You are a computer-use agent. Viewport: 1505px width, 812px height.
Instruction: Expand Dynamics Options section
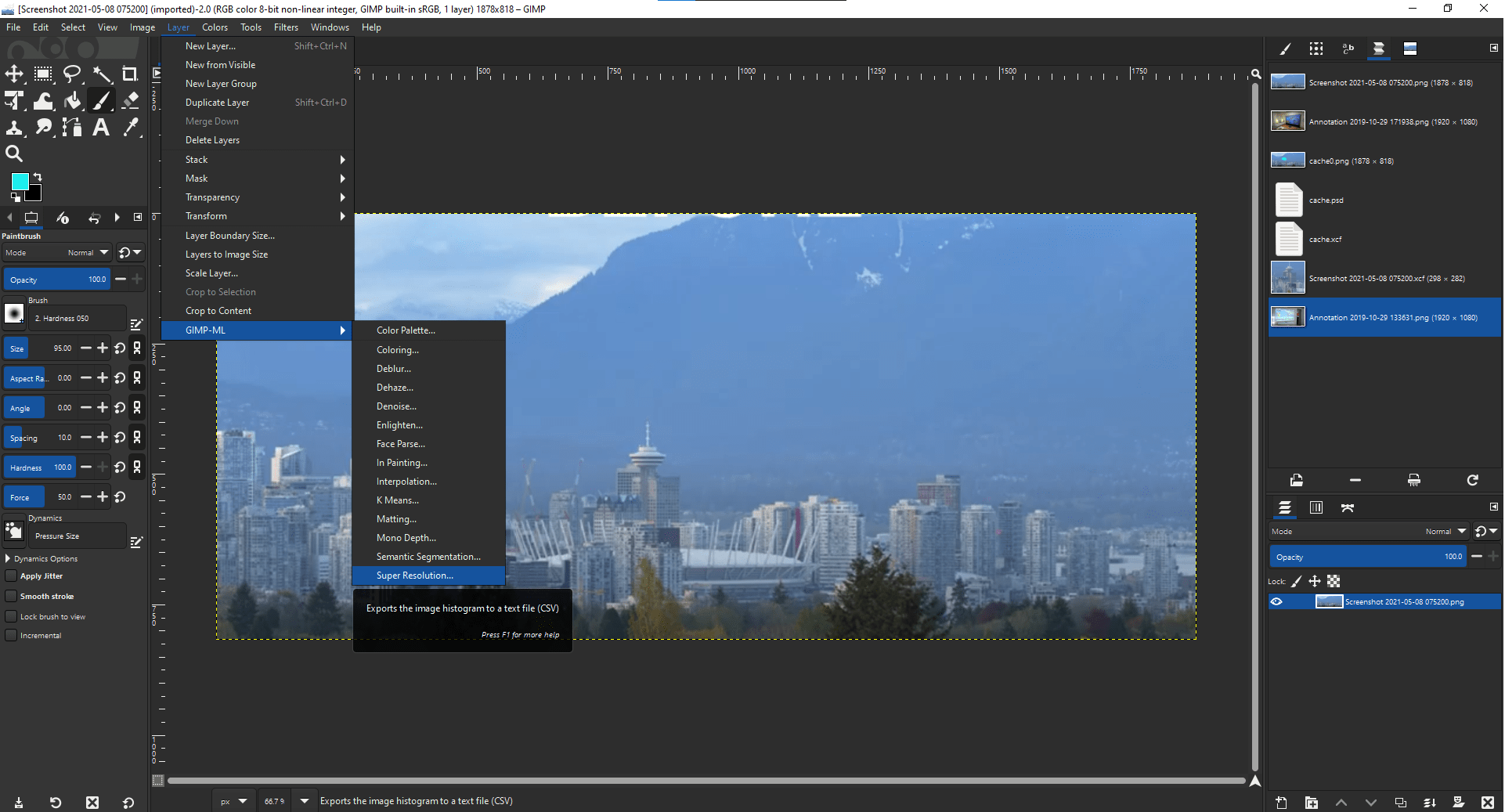pyautogui.click(x=8, y=559)
